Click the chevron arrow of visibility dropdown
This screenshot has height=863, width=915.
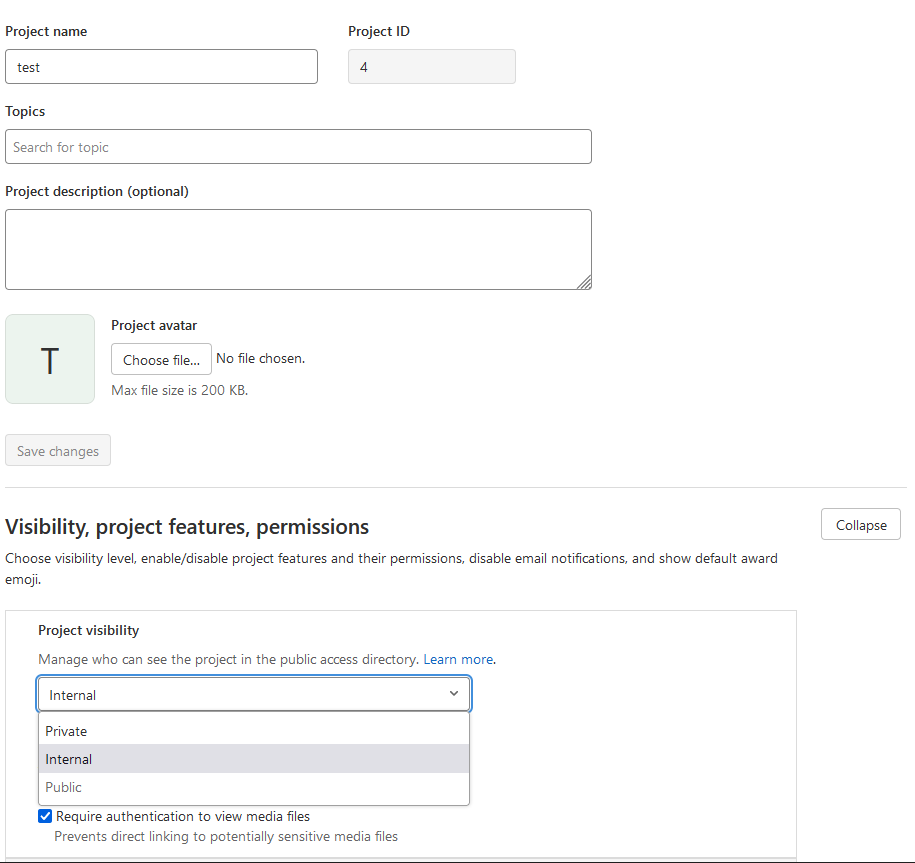pos(454,694)
